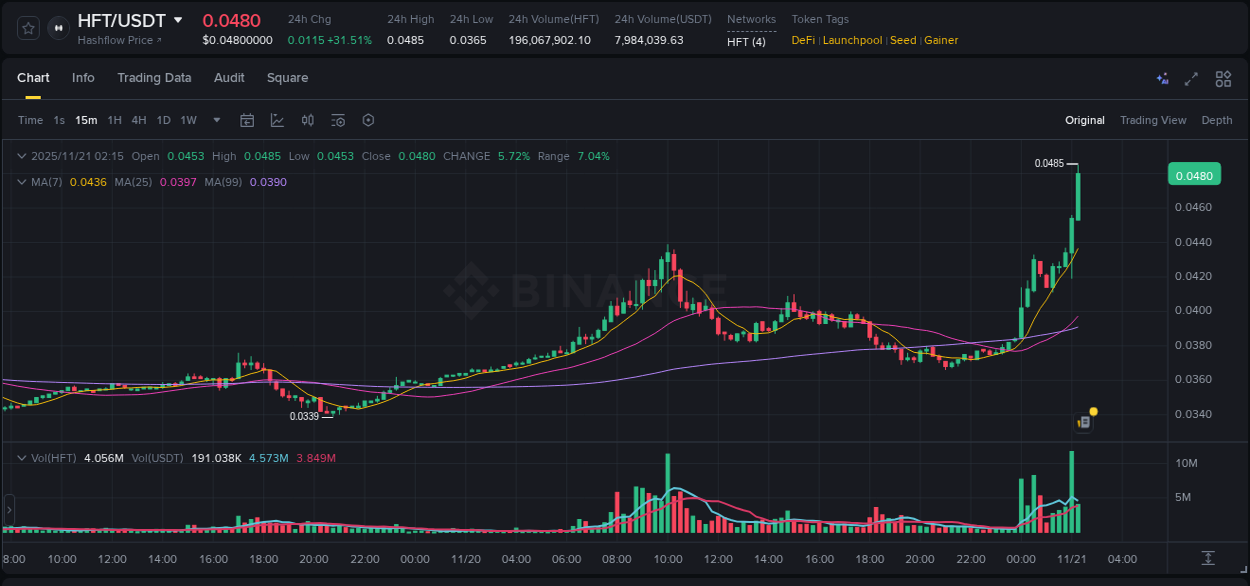Expand more time intervals dropdown arrow
1250x586 pixels.
coord(217,120)
